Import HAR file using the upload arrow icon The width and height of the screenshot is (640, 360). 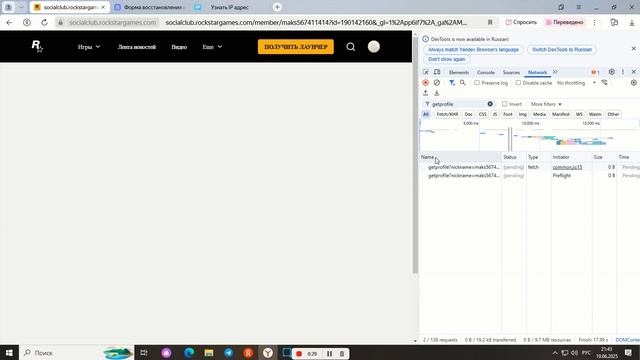coord(425,93)
